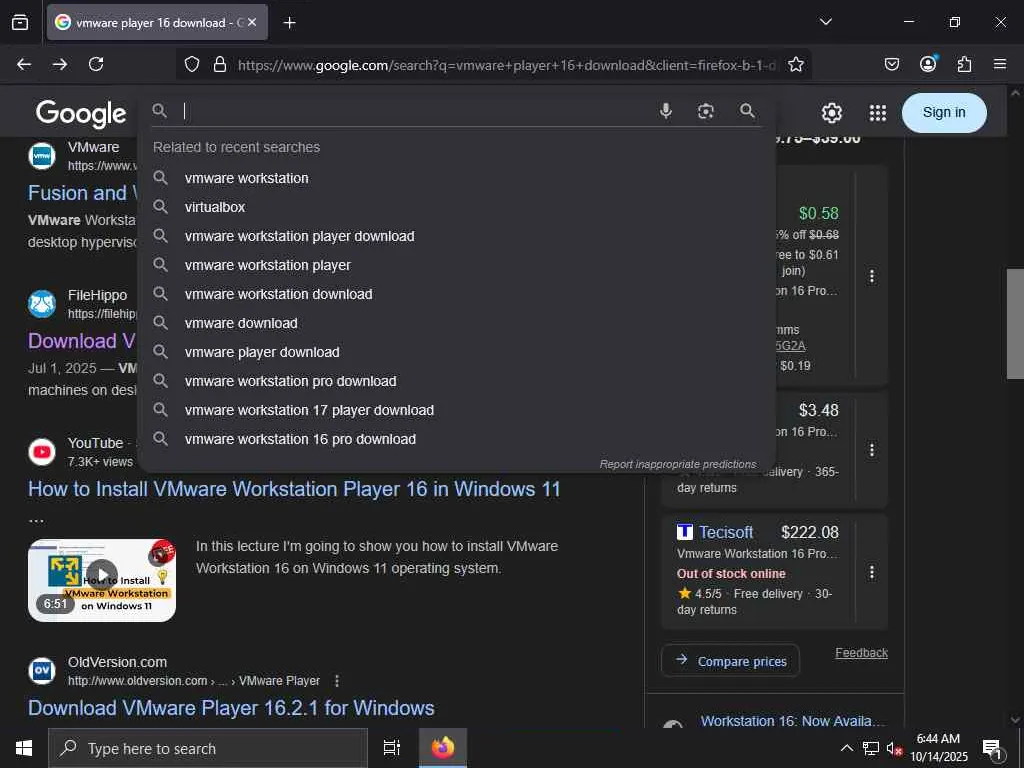Go forward one page in Firefox

60,64
